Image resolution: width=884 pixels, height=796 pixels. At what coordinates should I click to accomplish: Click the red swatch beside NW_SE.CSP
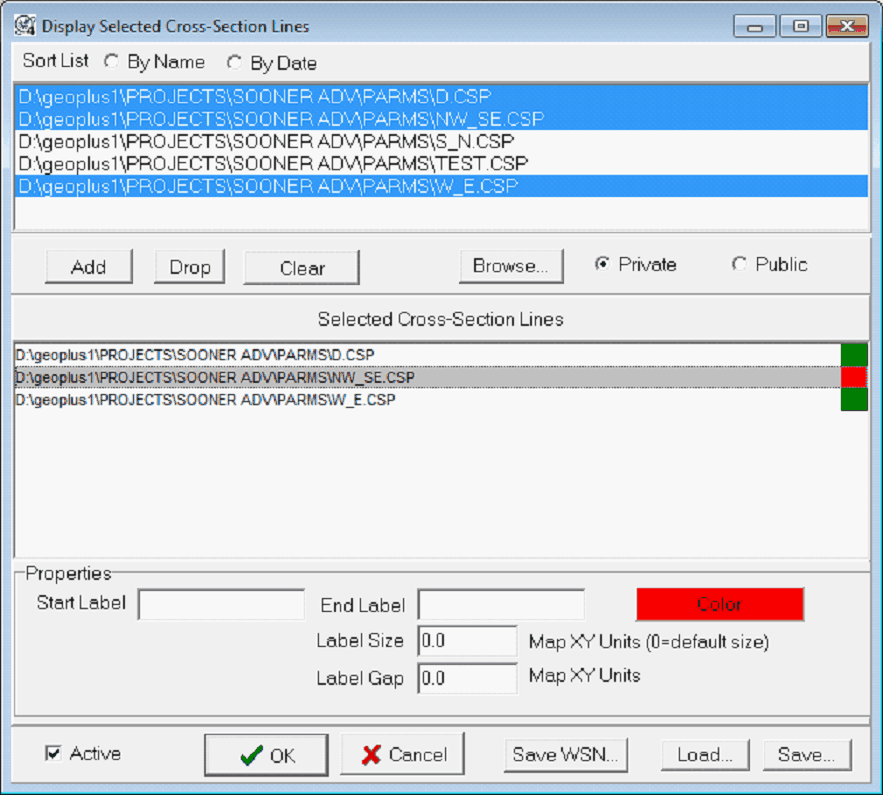click(854, 377)
